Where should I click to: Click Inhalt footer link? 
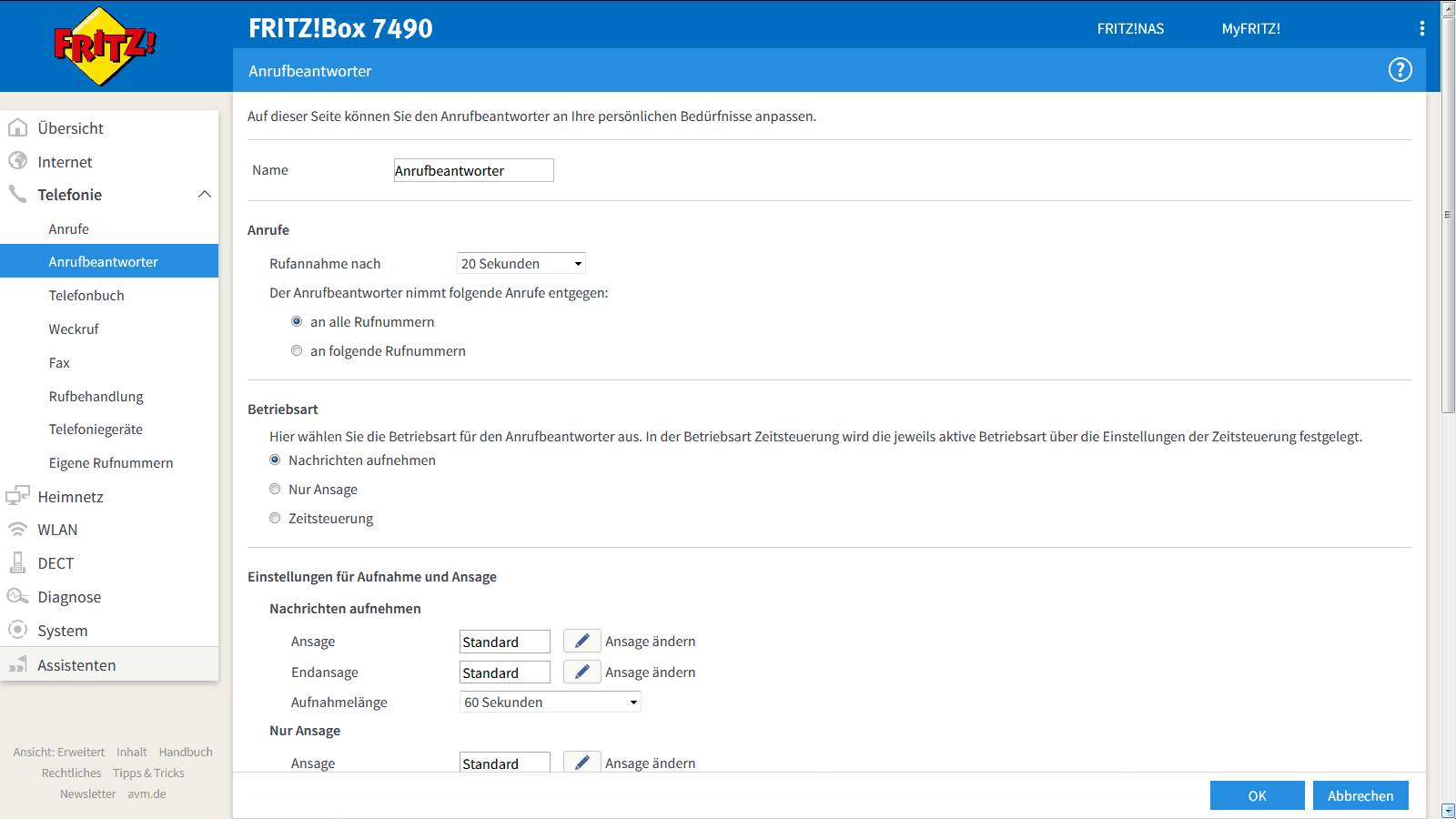132,752
